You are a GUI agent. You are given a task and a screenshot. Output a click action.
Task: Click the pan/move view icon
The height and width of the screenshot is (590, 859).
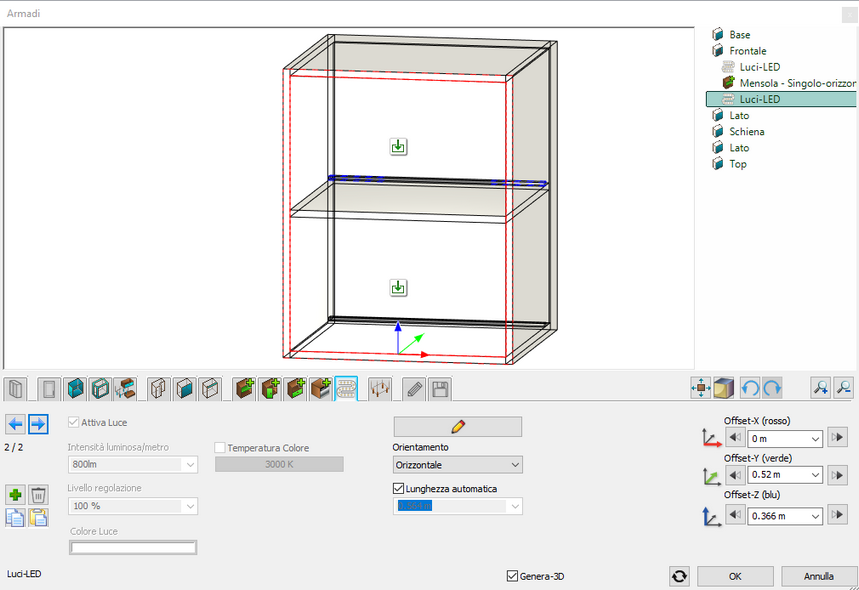click(701, 388)
